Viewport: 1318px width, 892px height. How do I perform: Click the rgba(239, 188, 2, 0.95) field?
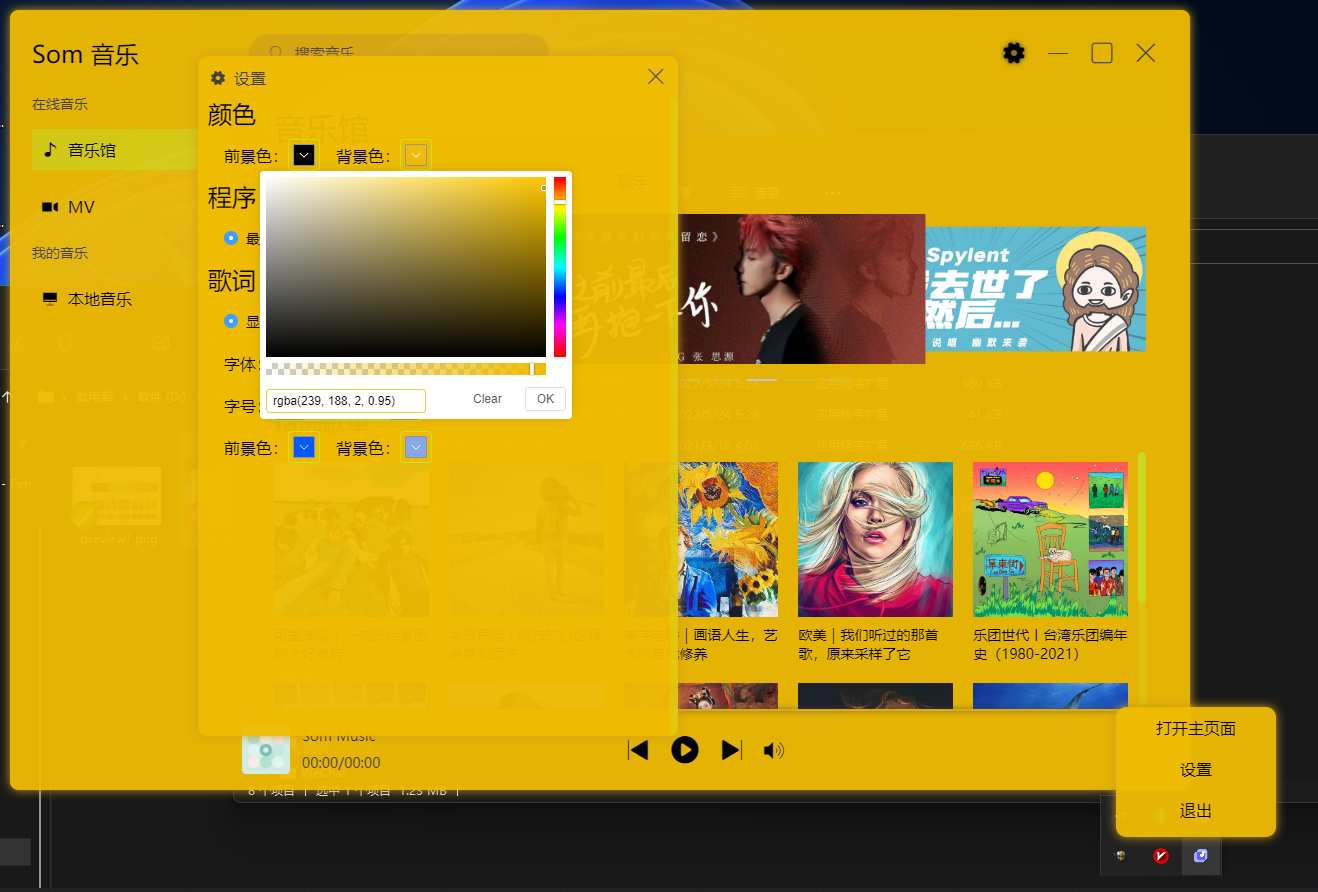346,401
